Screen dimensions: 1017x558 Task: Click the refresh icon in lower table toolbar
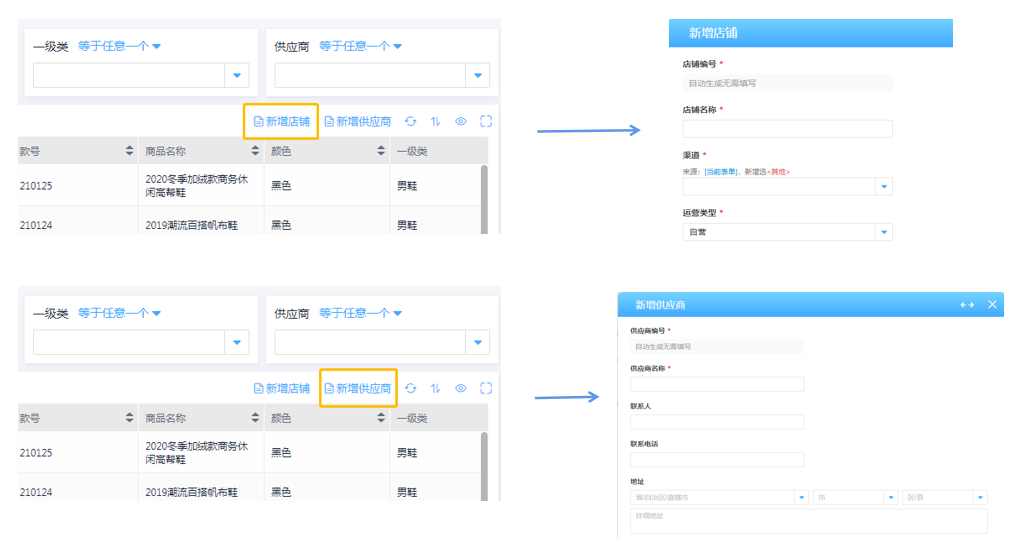(x=410, y=388)
